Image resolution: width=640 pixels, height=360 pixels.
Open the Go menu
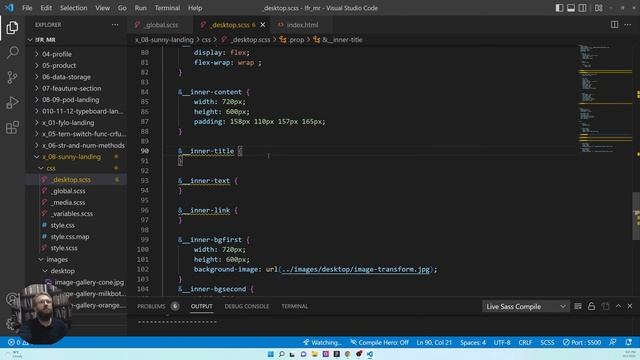[x=122, y=8]
